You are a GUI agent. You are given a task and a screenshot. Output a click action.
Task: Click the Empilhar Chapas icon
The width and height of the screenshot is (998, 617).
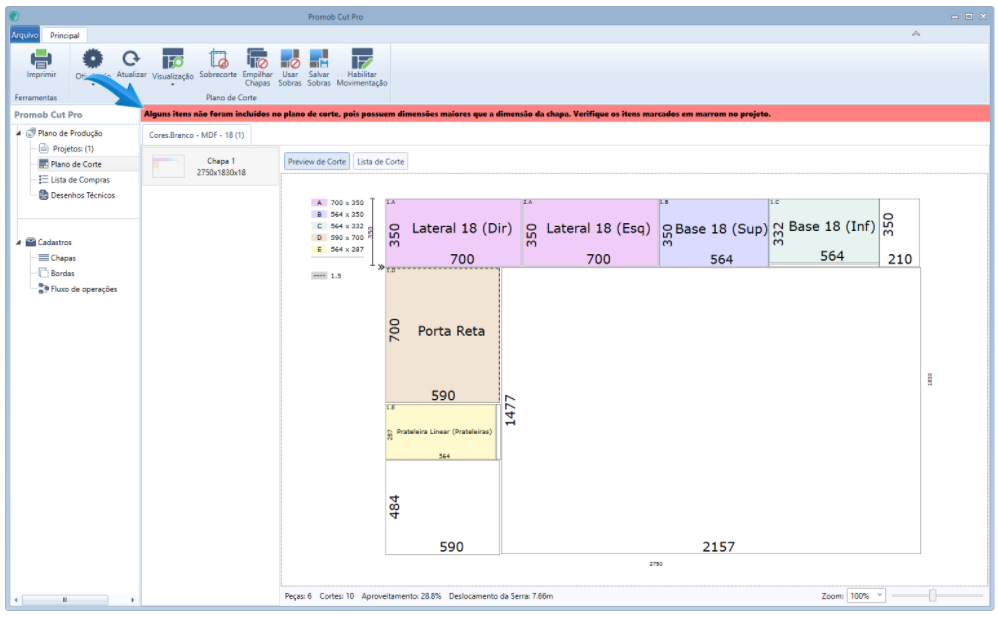tap(257, 59)
